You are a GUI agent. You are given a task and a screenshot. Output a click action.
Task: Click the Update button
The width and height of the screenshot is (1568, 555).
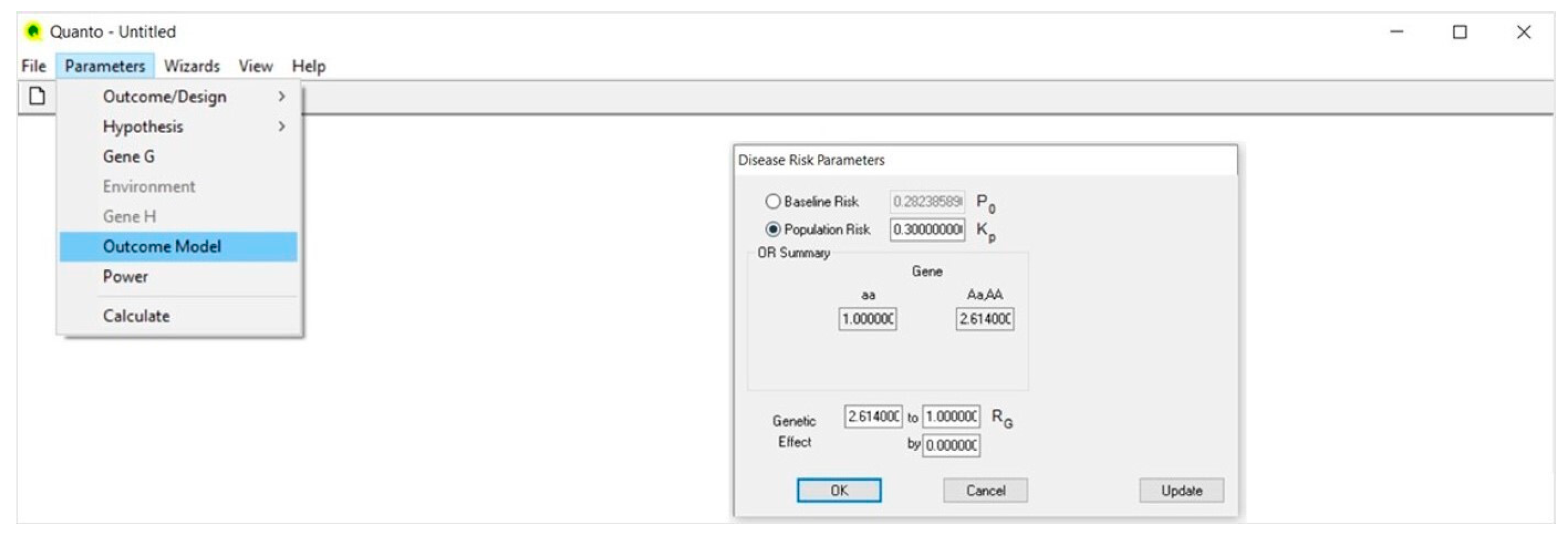pos(1181,490)
